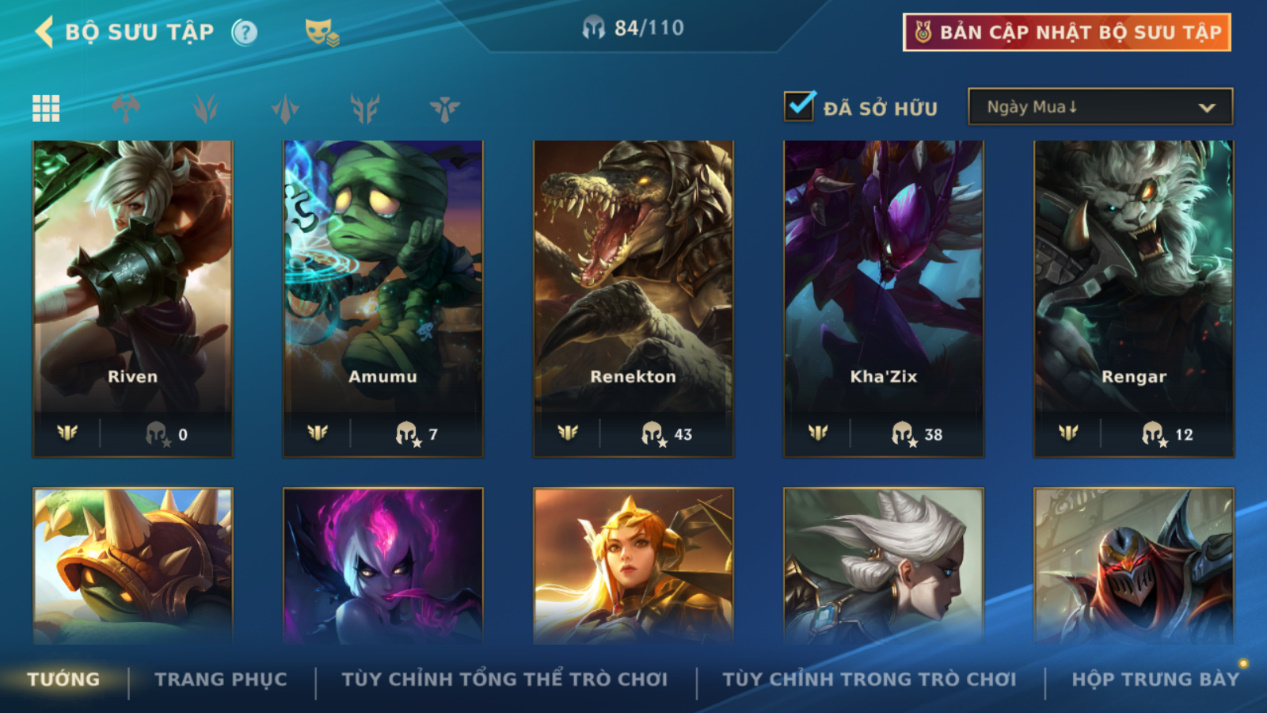The height and width of the screenshot is (713, 1267).
Task: Open the theater mask coins icon
Action: tap(321, 33)
